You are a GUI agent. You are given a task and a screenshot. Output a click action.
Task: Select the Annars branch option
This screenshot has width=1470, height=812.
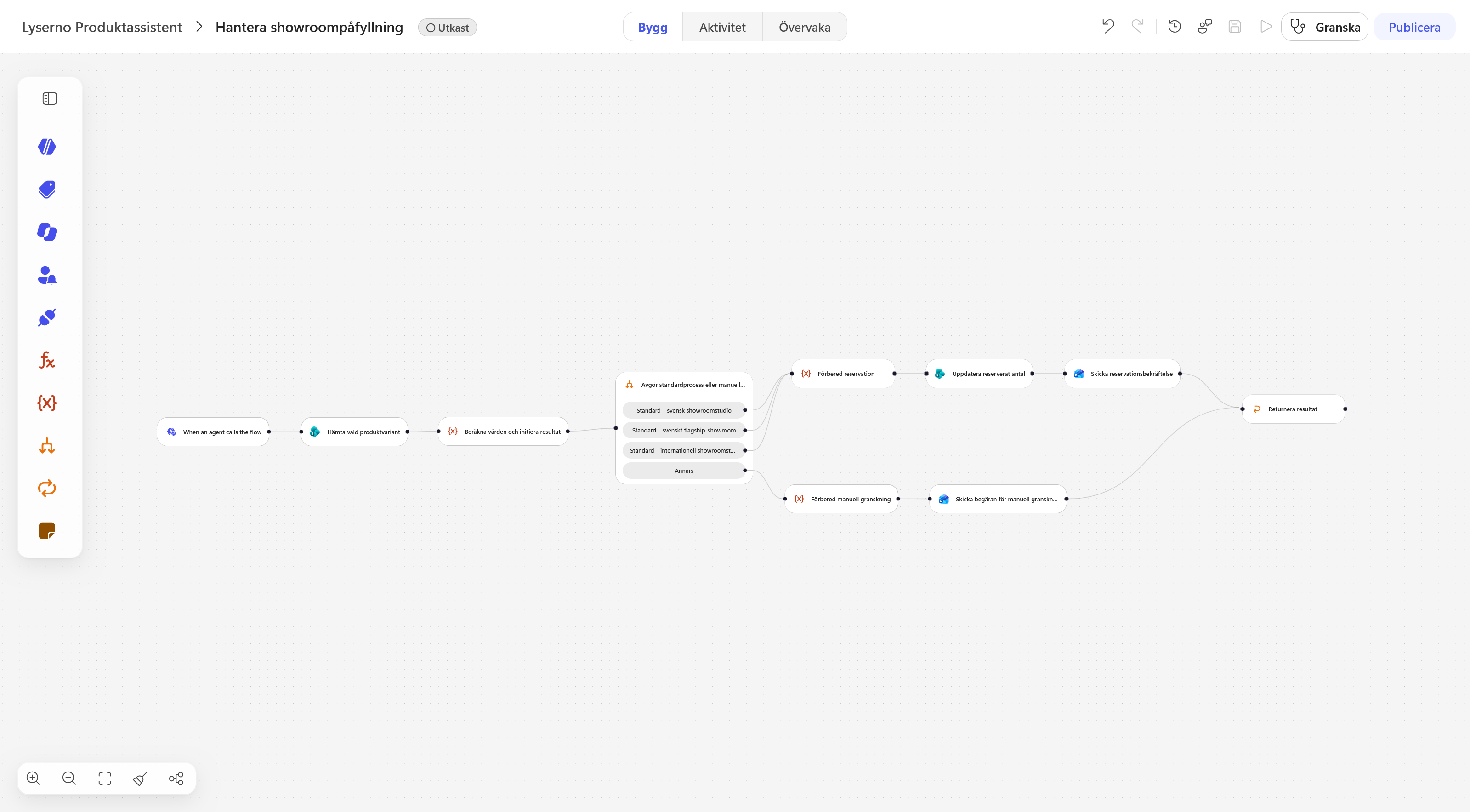(x=684, y=471)
